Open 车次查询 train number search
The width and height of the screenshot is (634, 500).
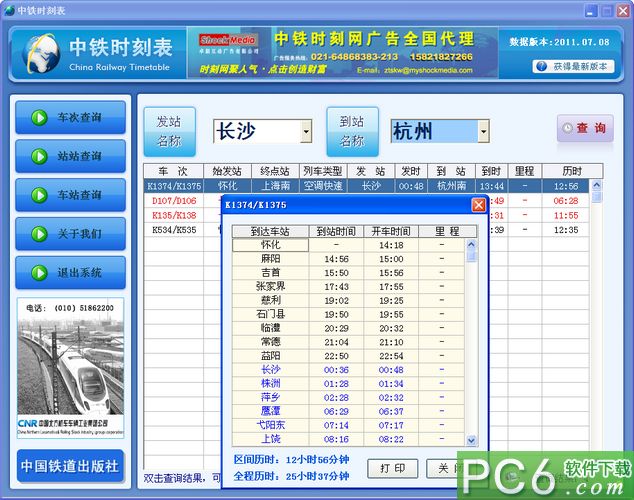point(70,117)
